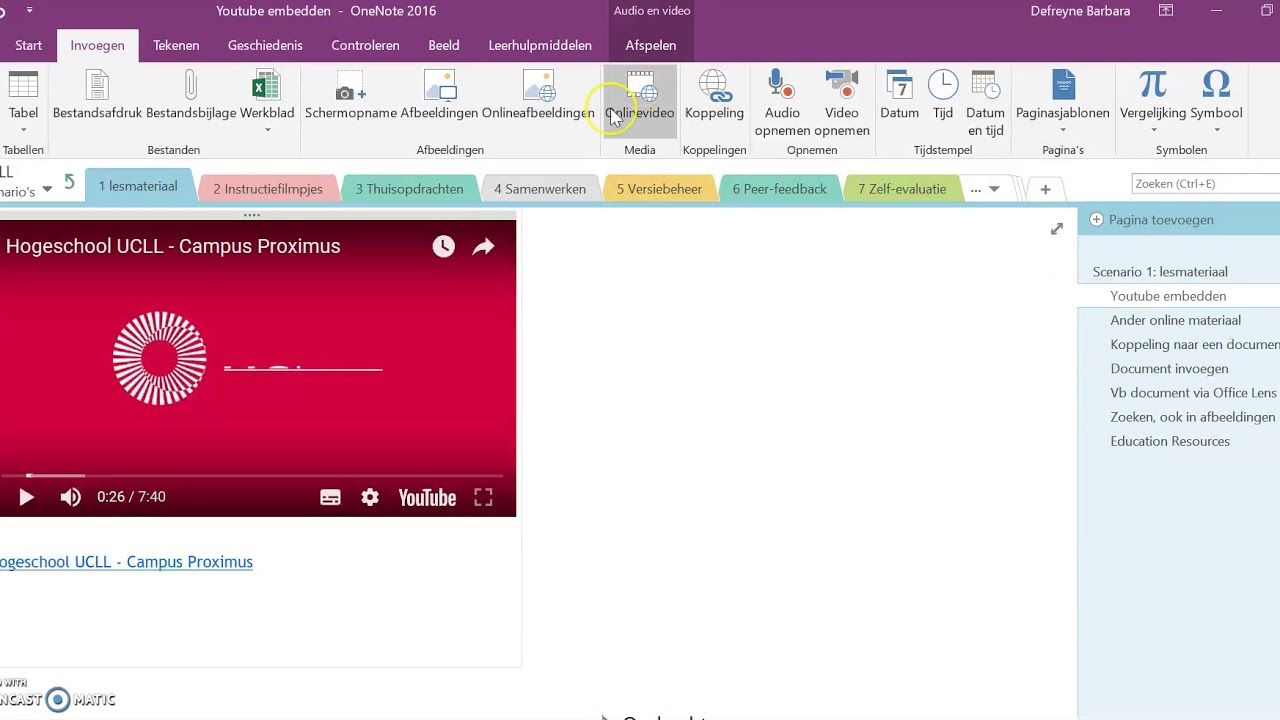Image resolution: width=1280 pixels, height=720 pixels.
Task: Click Pagina toevoegen to add page
Action: 1151,220
